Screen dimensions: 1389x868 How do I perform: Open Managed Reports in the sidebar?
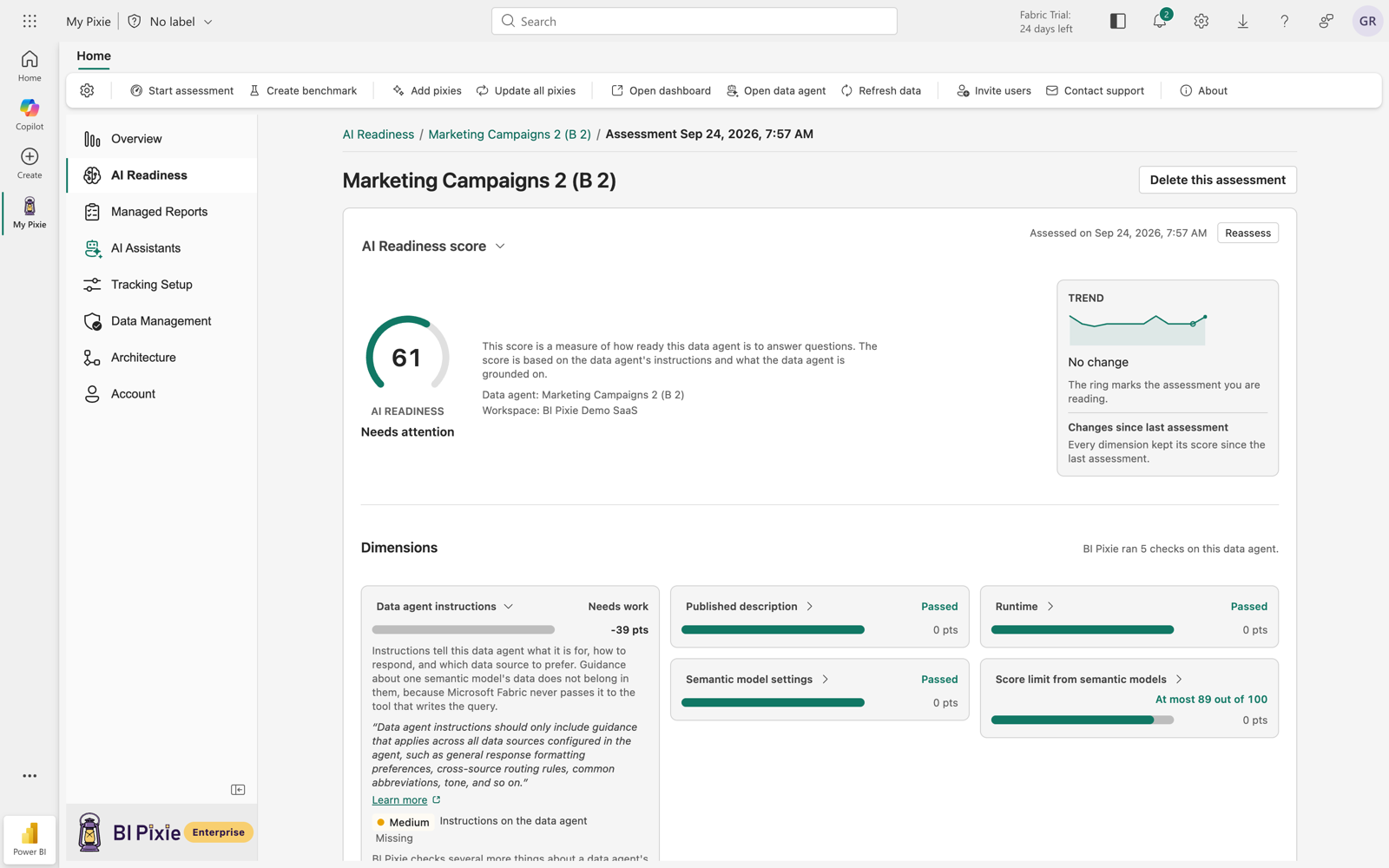pos(161,212)
